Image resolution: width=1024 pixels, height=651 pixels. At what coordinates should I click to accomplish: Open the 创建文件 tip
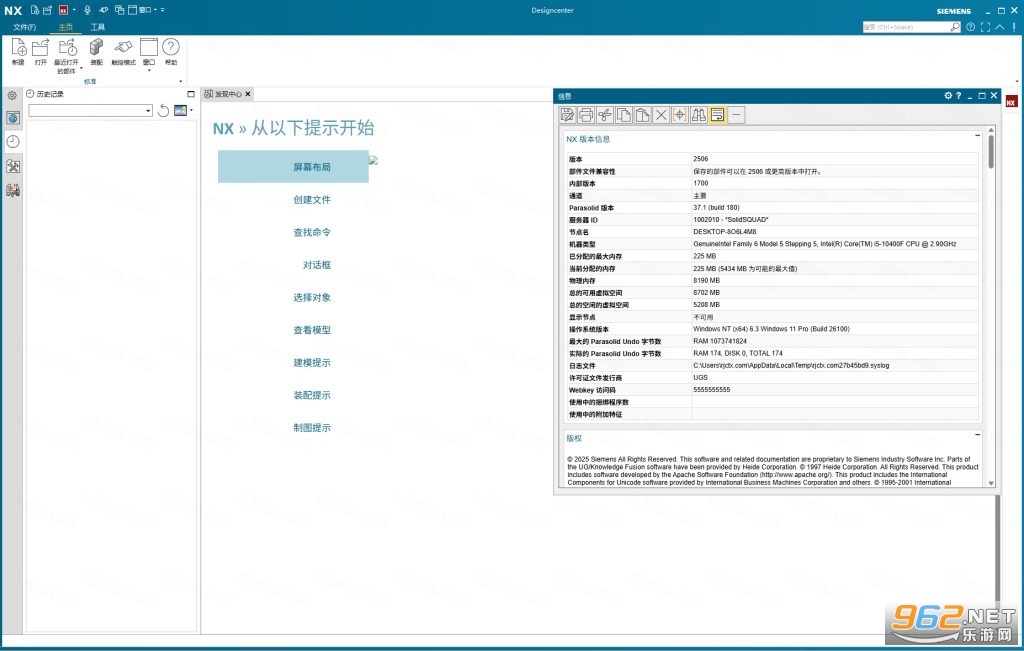(312, 200)
